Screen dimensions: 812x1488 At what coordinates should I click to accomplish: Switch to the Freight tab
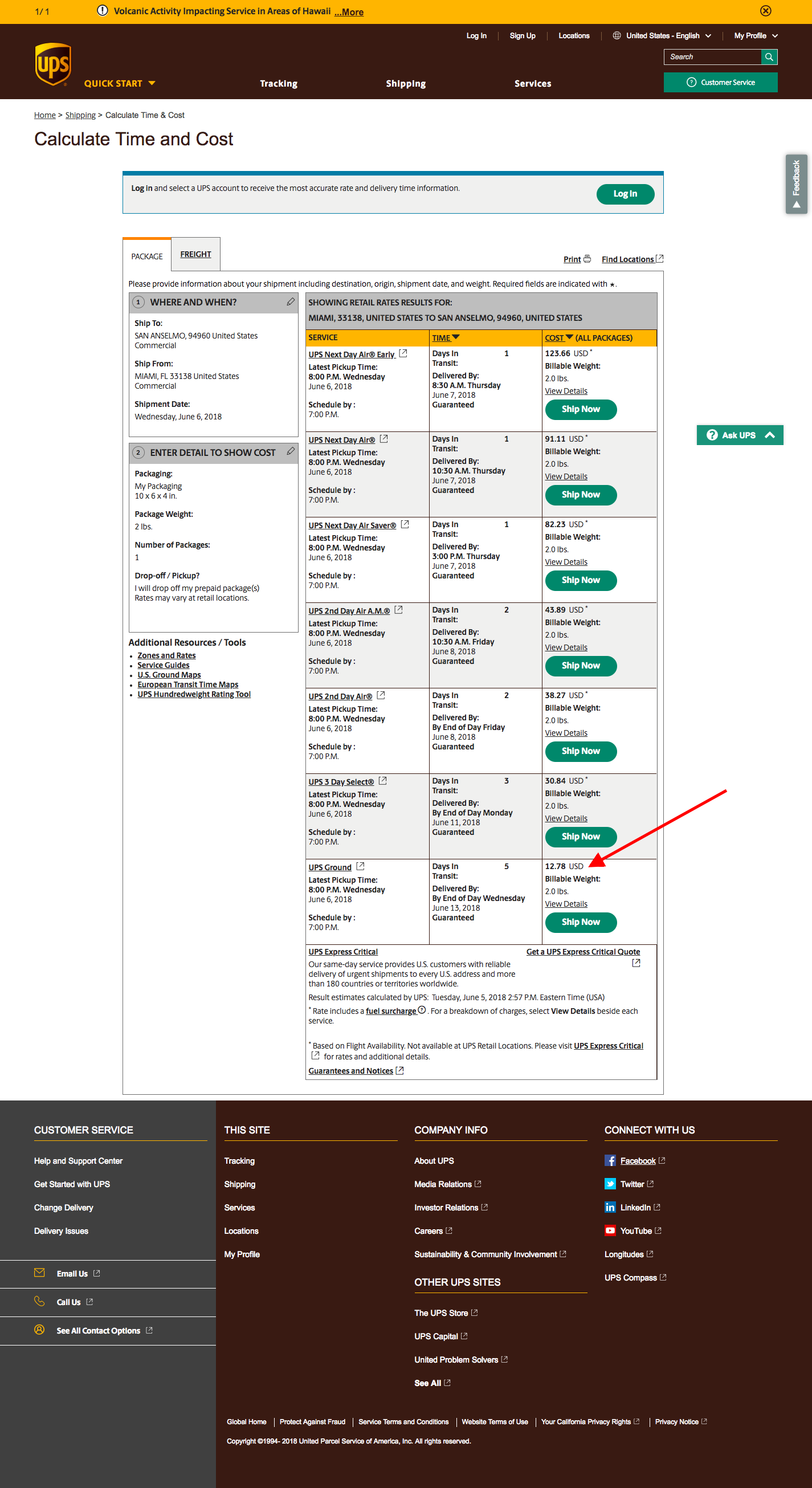pos(196,254)
